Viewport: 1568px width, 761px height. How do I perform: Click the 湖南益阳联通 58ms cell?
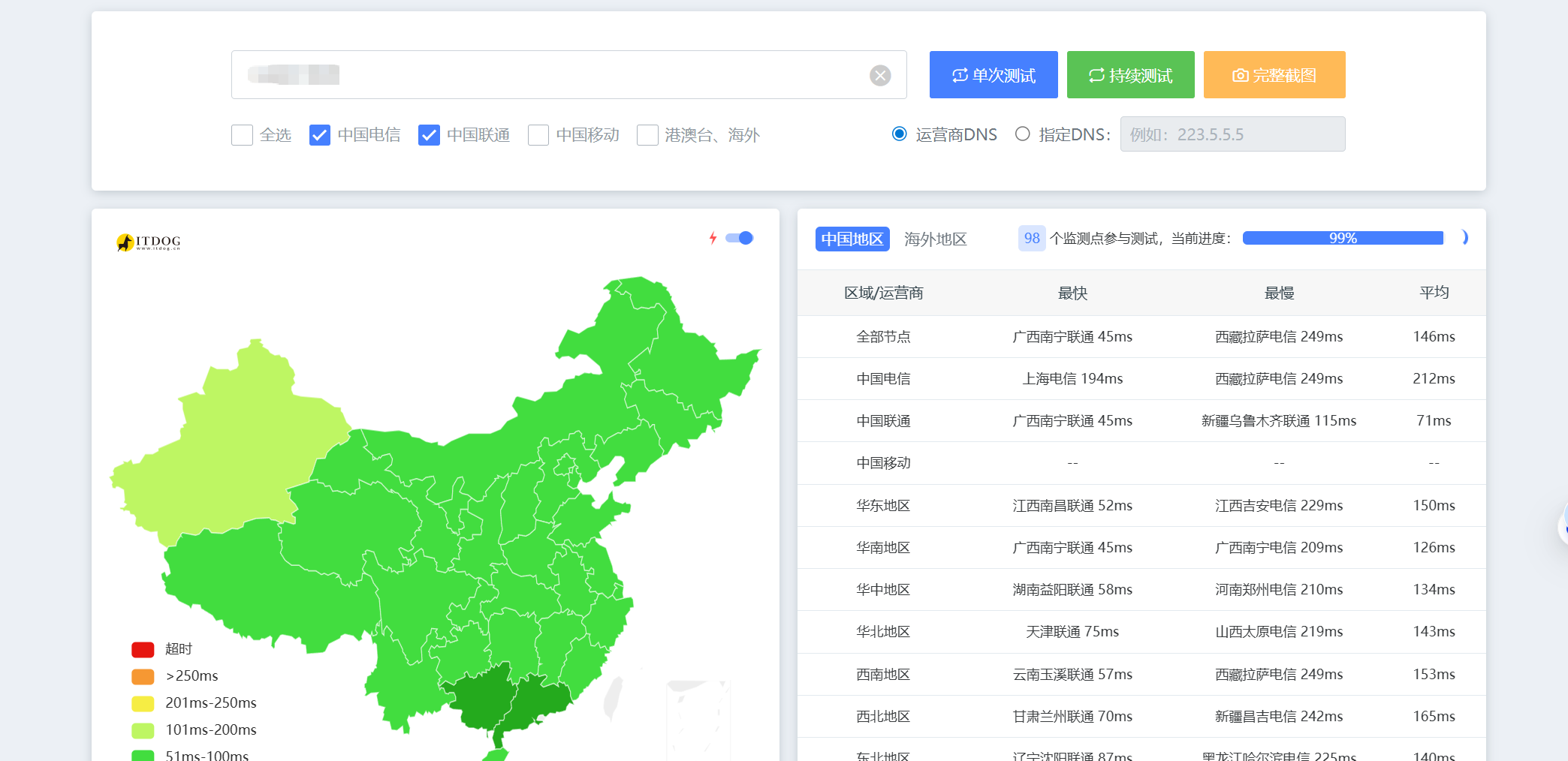click(x=1072, y=590)
